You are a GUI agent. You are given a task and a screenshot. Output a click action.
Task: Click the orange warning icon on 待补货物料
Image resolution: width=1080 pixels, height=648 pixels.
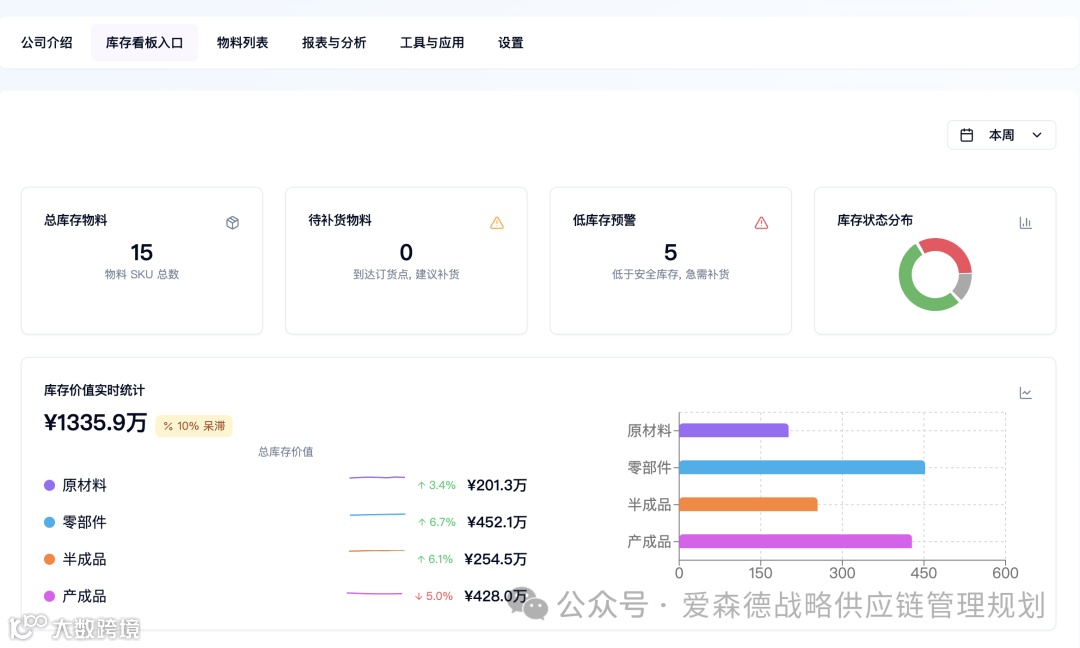coord(497,222)
